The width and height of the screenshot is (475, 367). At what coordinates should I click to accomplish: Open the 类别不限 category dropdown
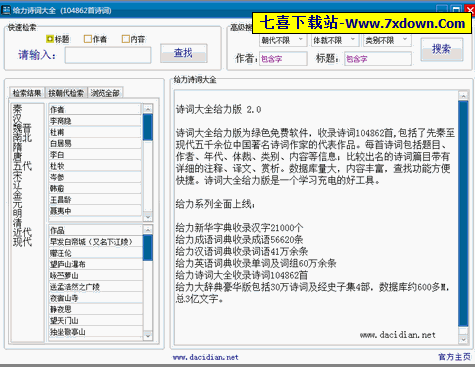387,40
